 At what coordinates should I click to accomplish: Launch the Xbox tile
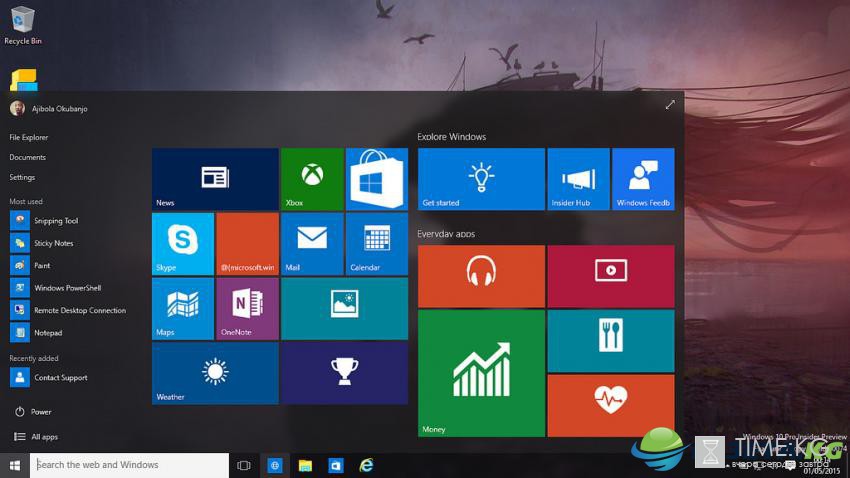tap(312, 179)
